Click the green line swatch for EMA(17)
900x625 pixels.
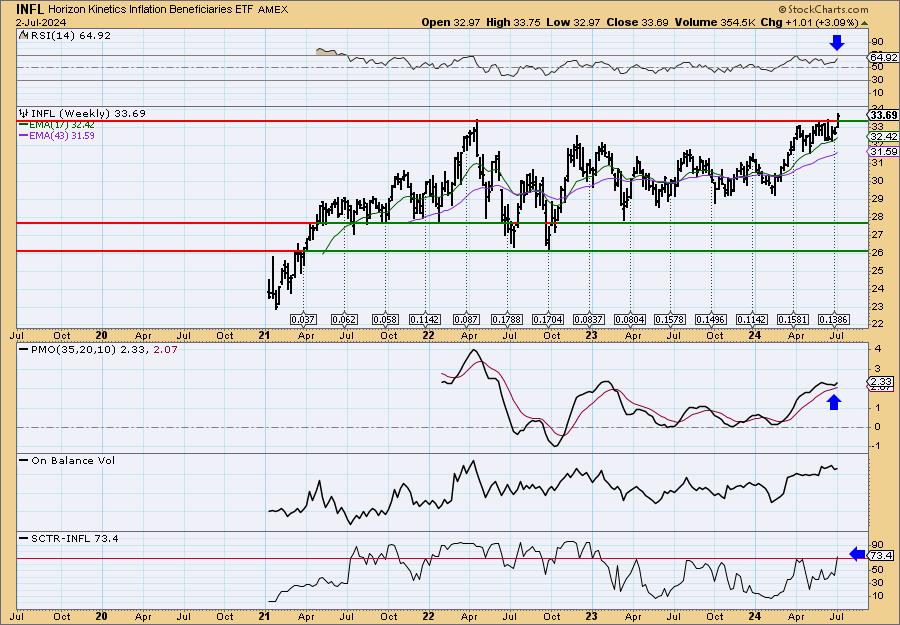[24, 125]
